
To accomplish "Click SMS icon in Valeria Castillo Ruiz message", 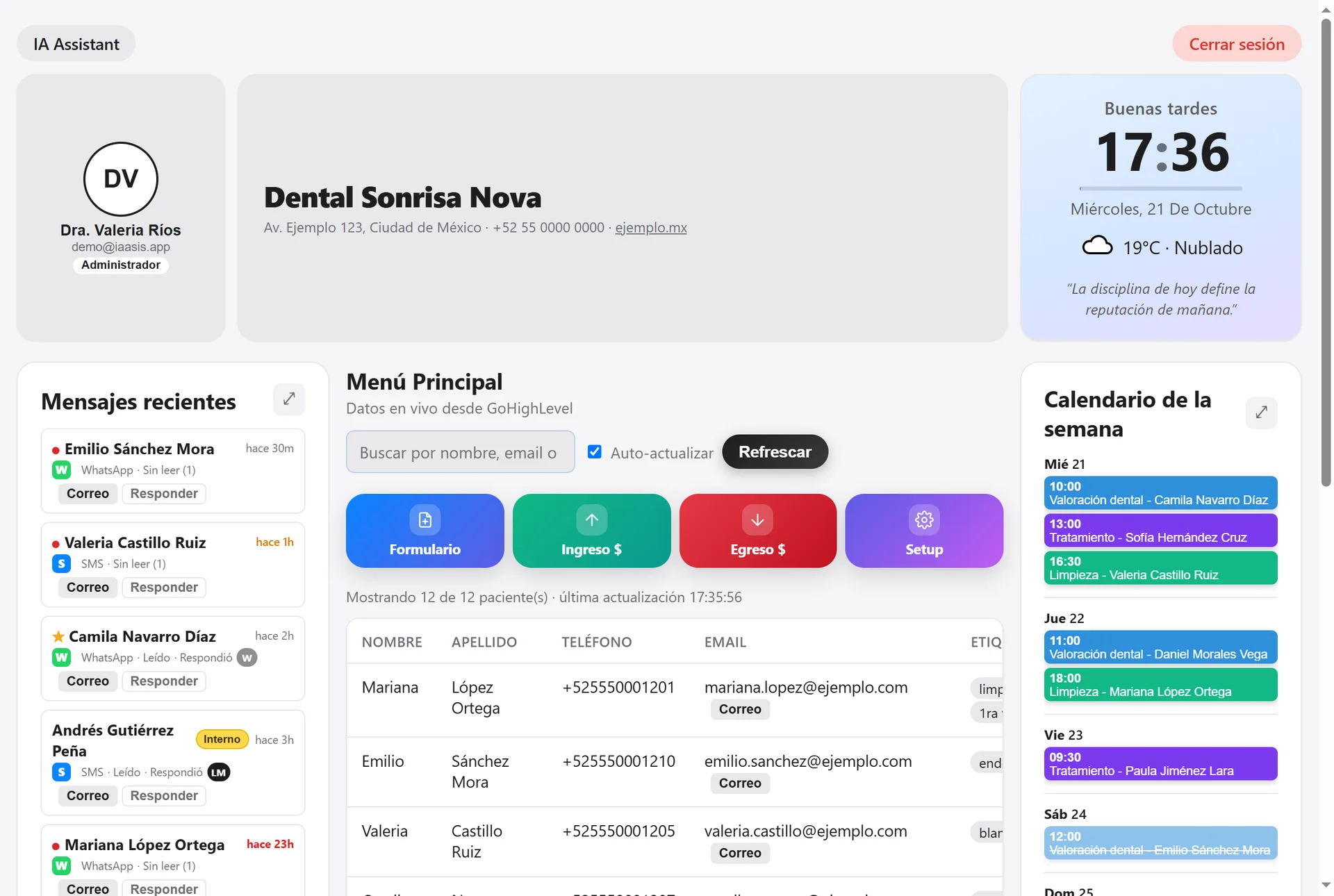I will [62, 564].
